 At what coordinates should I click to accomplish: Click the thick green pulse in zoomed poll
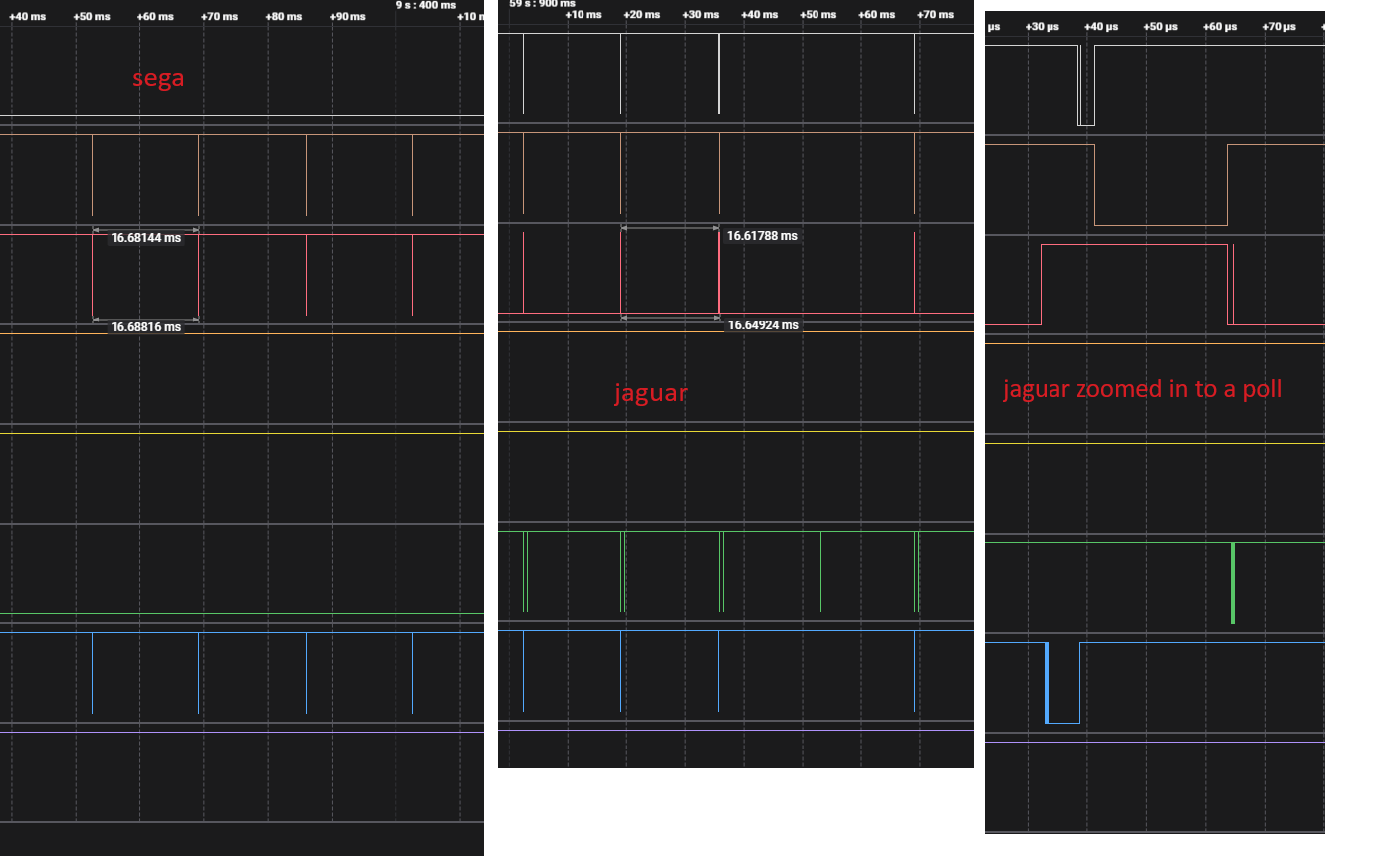pyautogui.click(x=1233, y=583)
